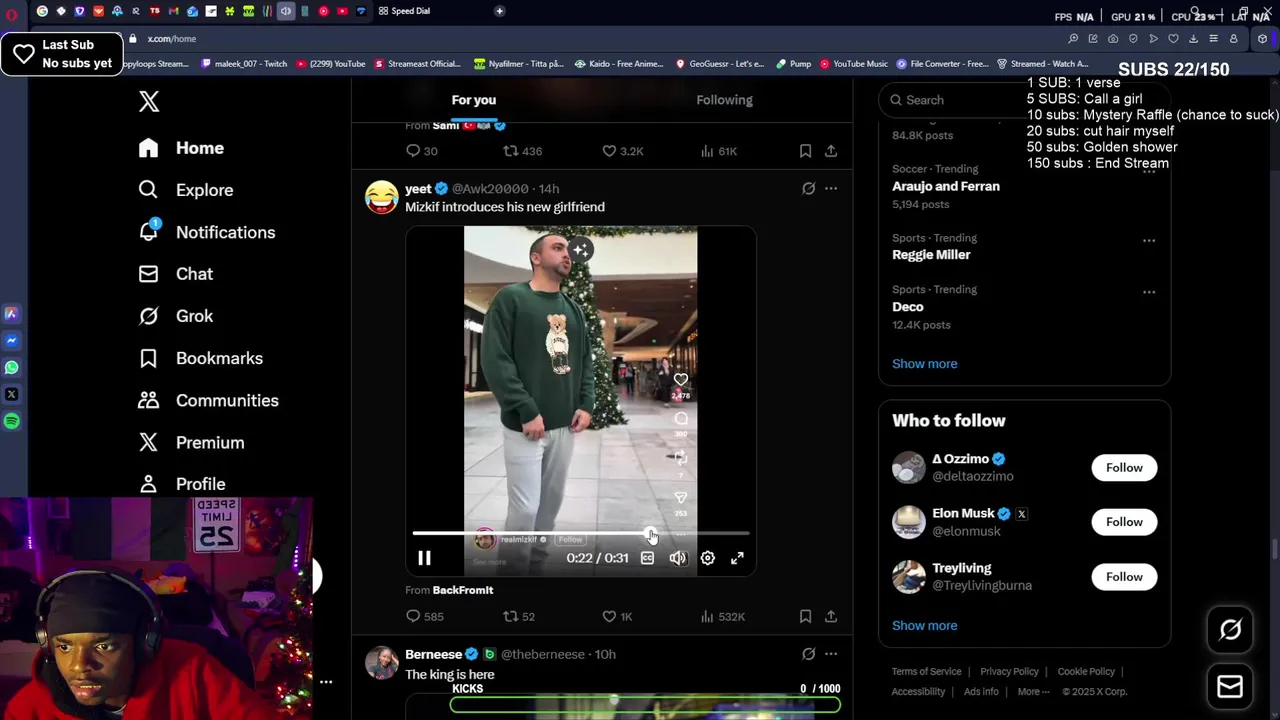Pause the Mizkif video

[424, 559]
